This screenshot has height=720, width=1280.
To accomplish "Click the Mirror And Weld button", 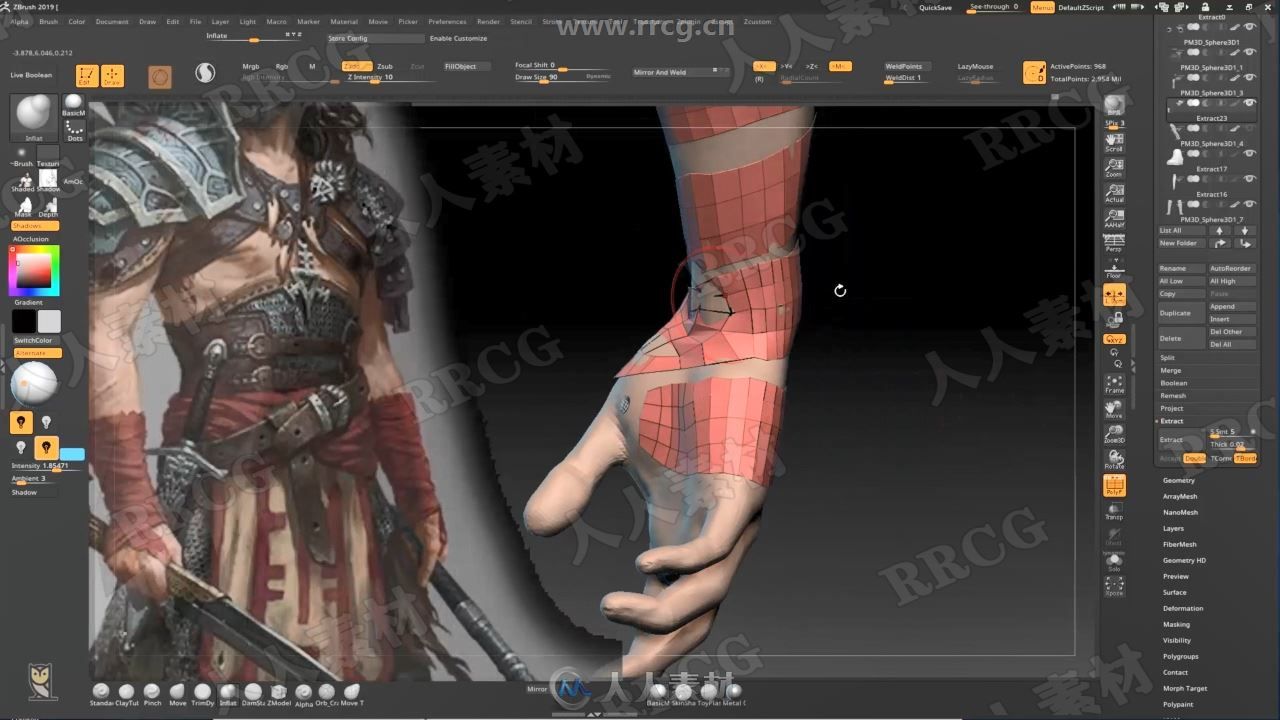I will pyautogui.click(x=681, y=72).
